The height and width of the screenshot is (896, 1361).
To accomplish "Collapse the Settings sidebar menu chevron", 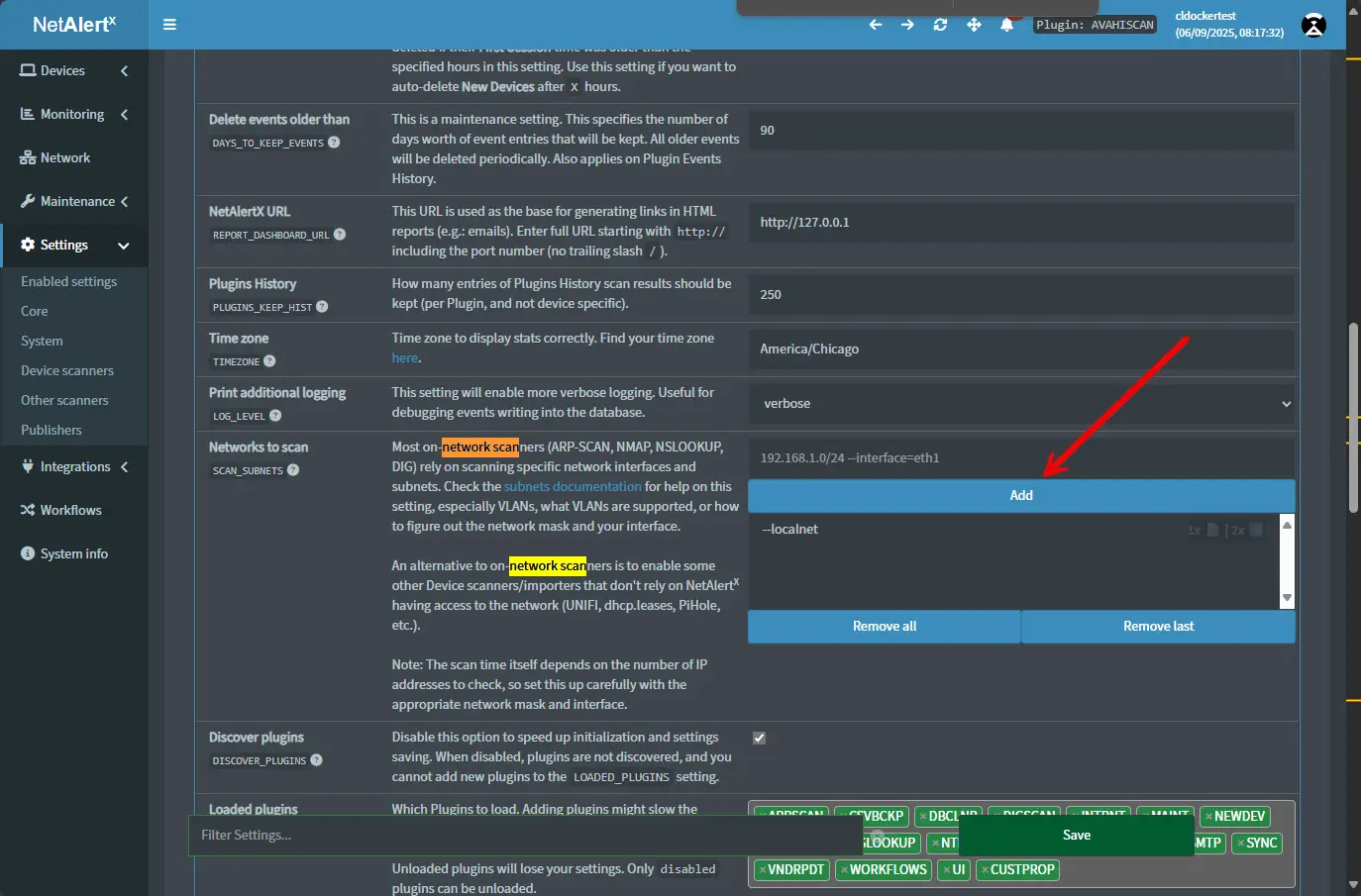I will coord(124,246).
